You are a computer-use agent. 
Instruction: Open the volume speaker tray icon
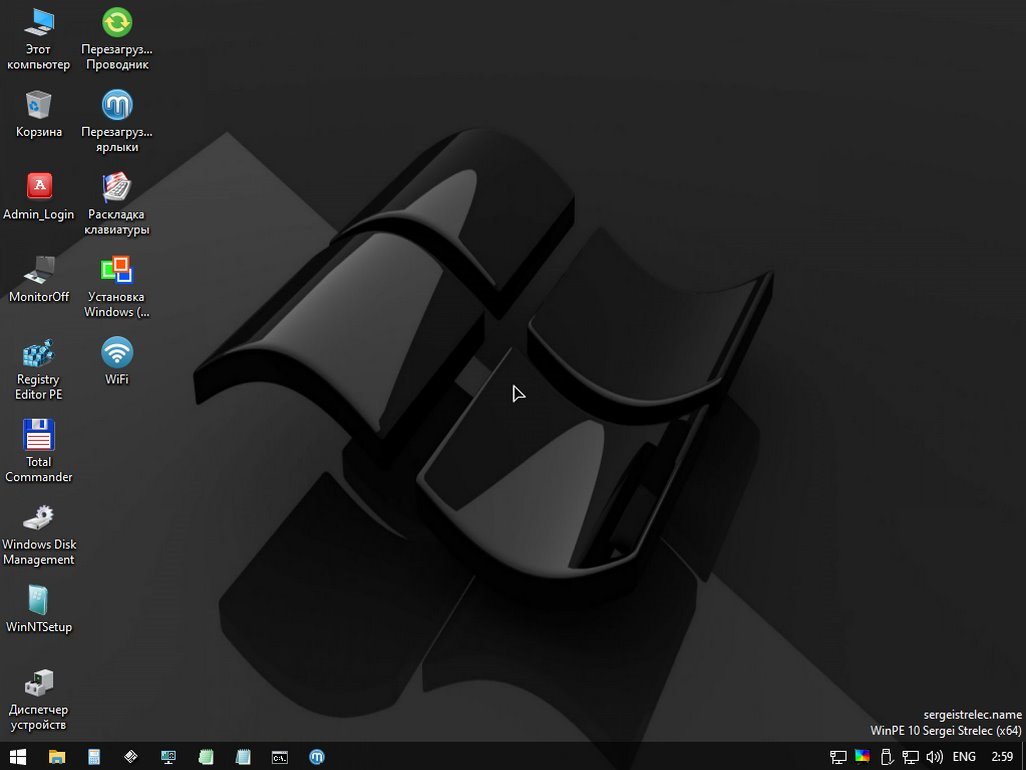tap(935, 757)
